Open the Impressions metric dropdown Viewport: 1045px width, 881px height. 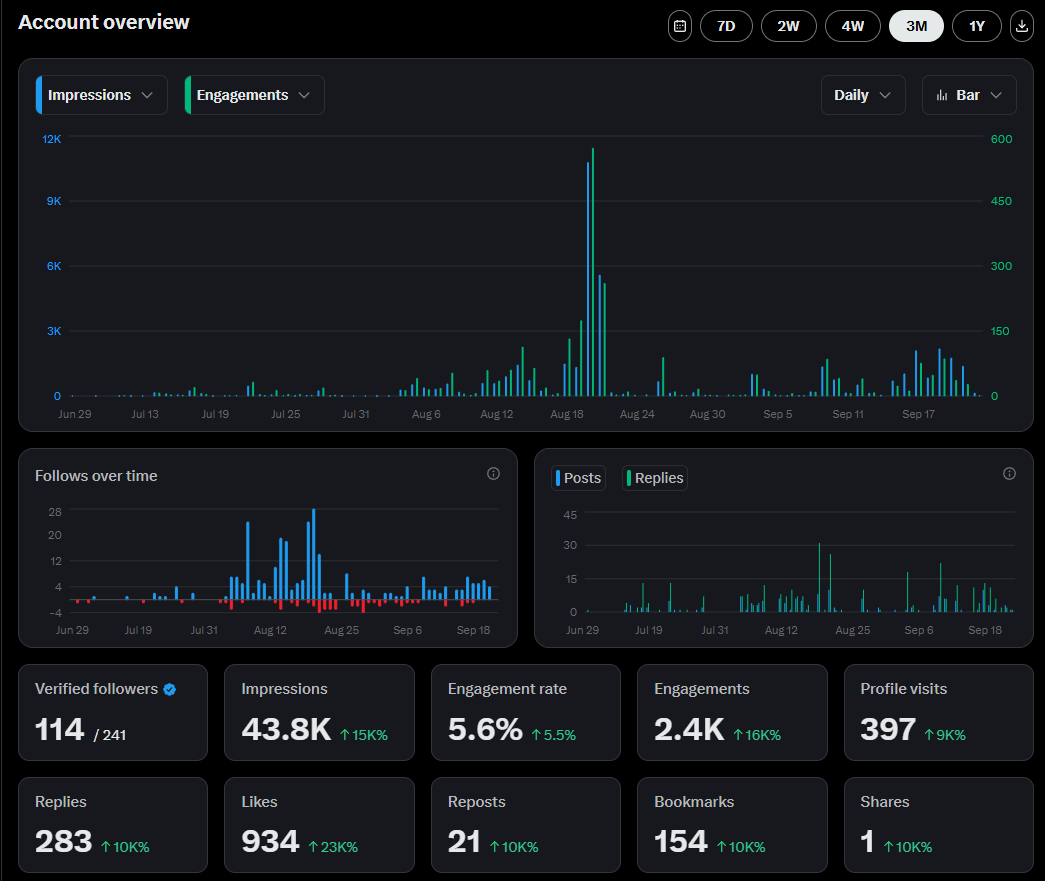[x=100, y=94]
